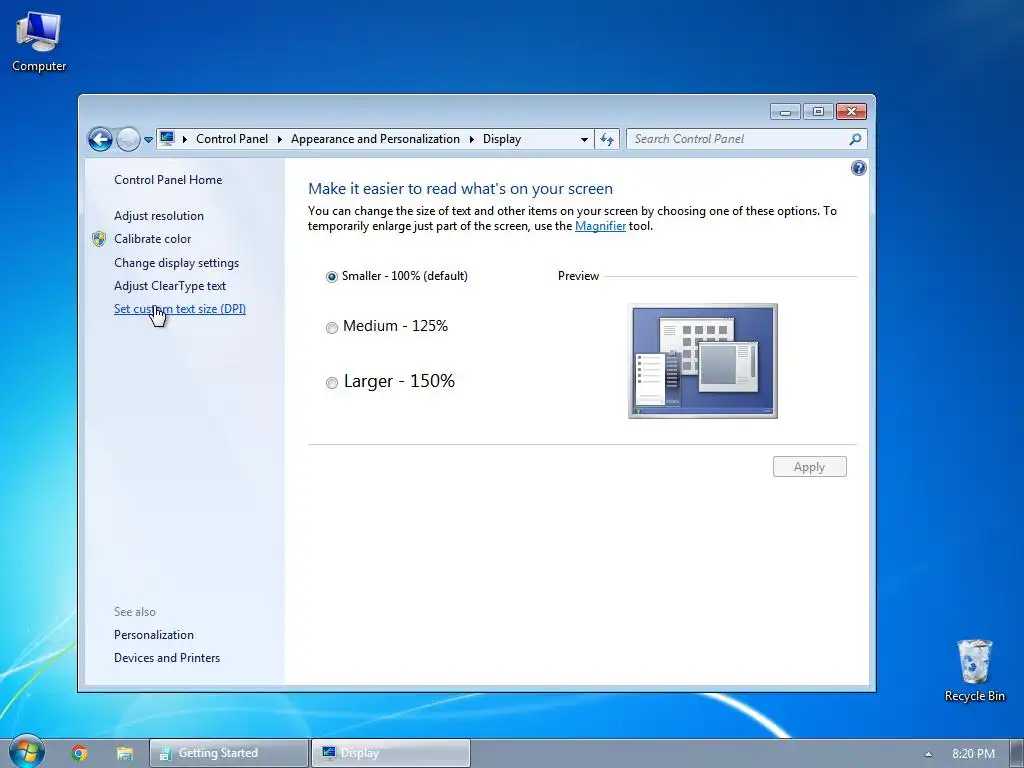Open Change display settings link
The height and width of the screenshot is (768, 1024).
click(176, 263)
